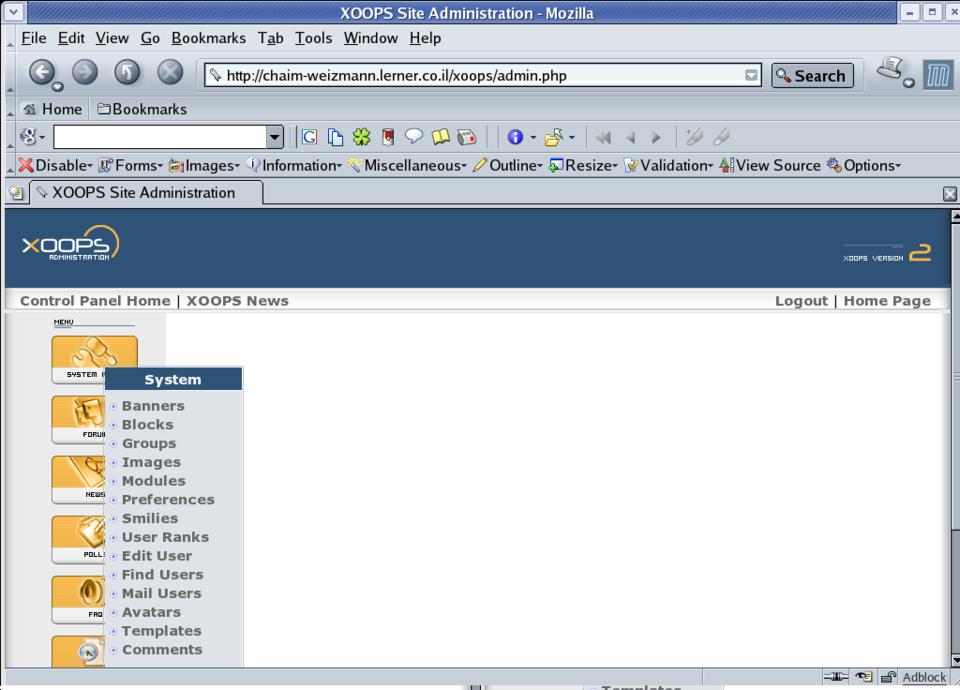The image size is (960, 690).
Task: Click the Mozilla M throbber icon
Action: [938, 75]
